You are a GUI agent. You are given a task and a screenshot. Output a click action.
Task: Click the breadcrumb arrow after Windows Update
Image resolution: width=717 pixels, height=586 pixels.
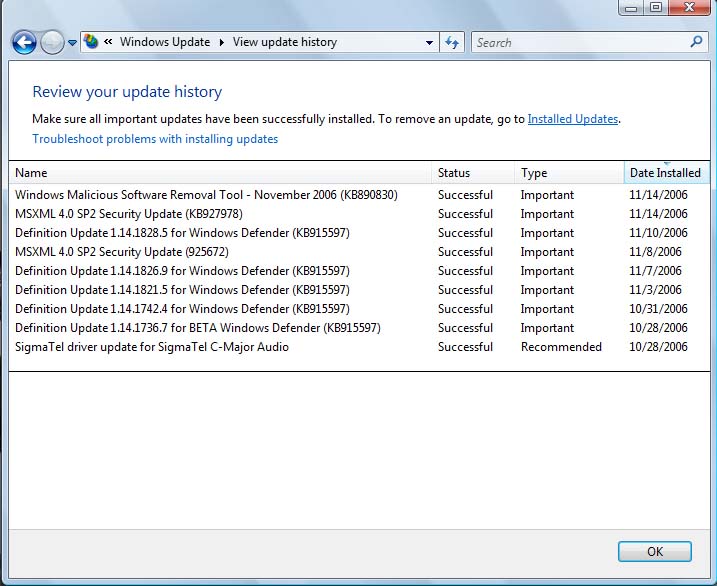coord(222,43)
